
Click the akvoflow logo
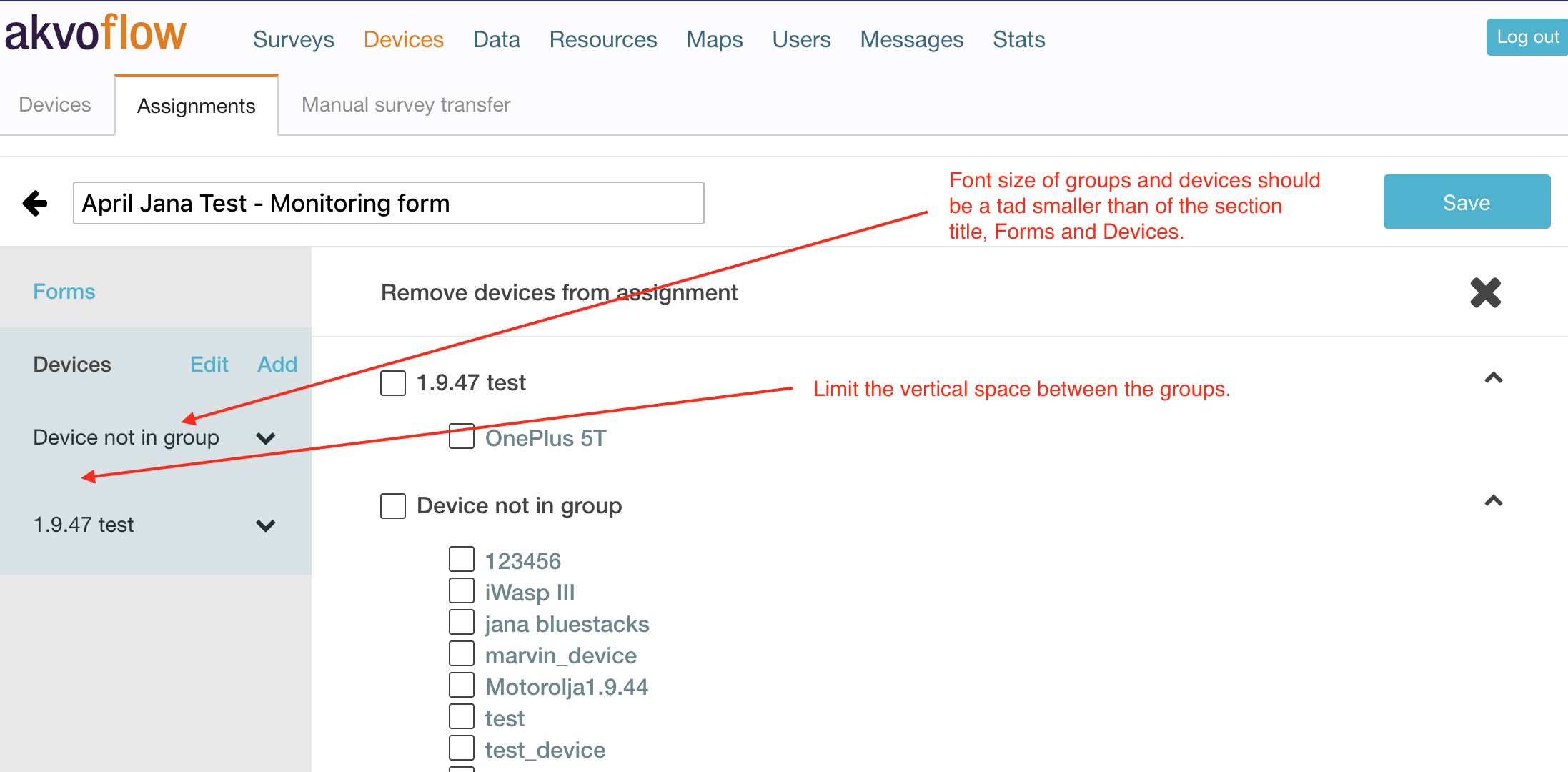(x=94, y=32)
